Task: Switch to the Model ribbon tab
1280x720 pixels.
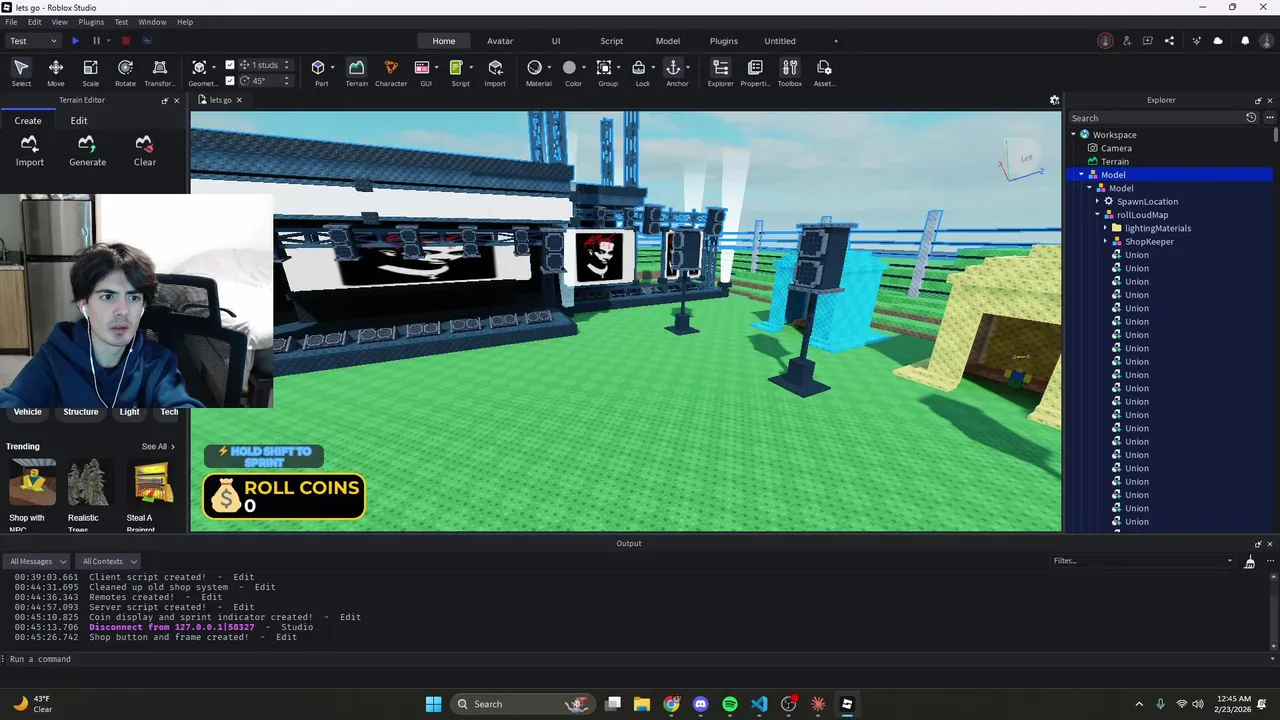Action: 668,41
